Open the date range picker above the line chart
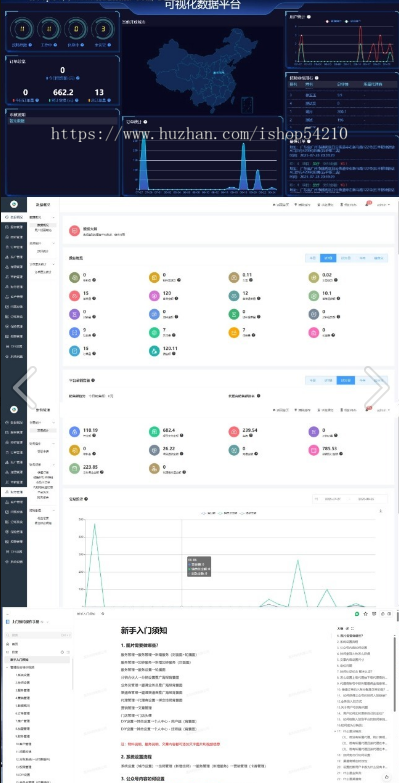This screenshot has height=783, width=399. pos(349,499)
